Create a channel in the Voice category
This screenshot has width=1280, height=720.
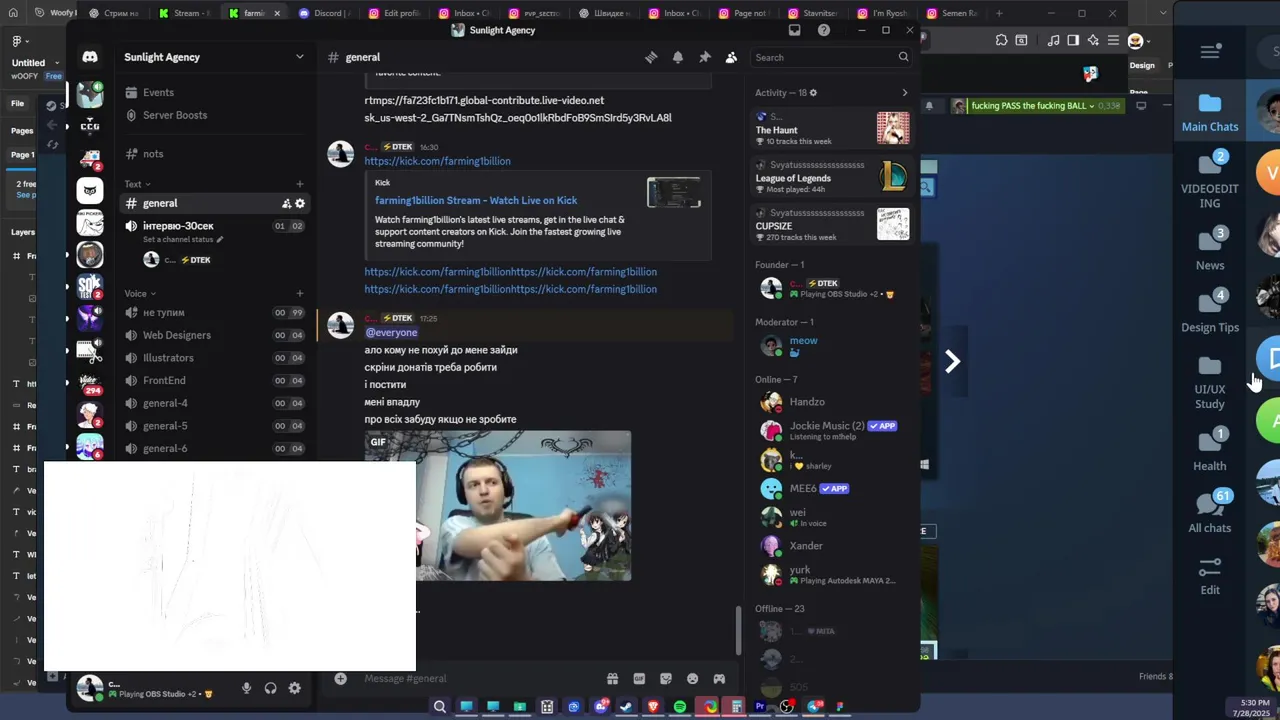299,293
